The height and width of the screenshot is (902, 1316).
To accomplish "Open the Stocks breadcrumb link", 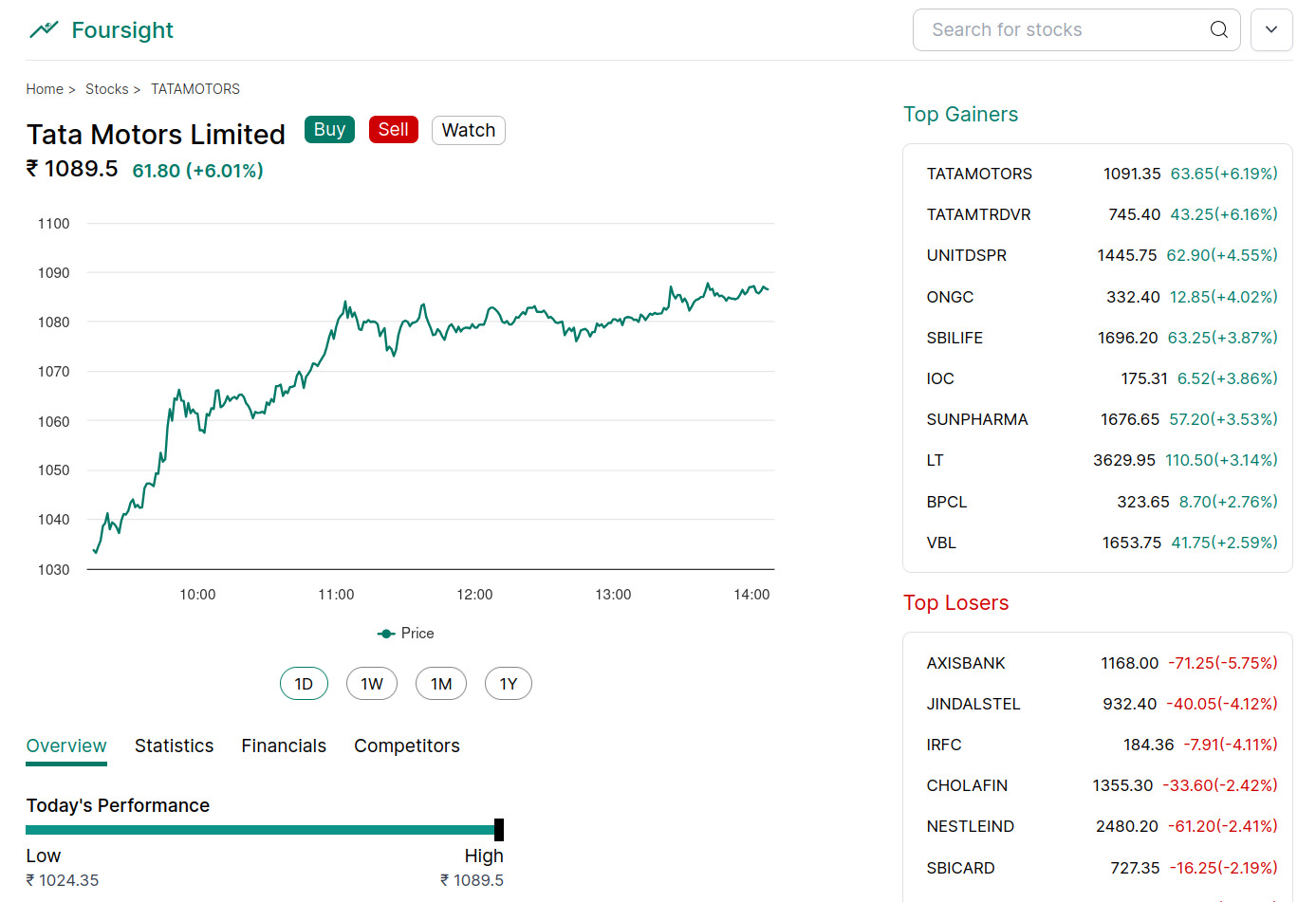I will (x=107, y=88).
